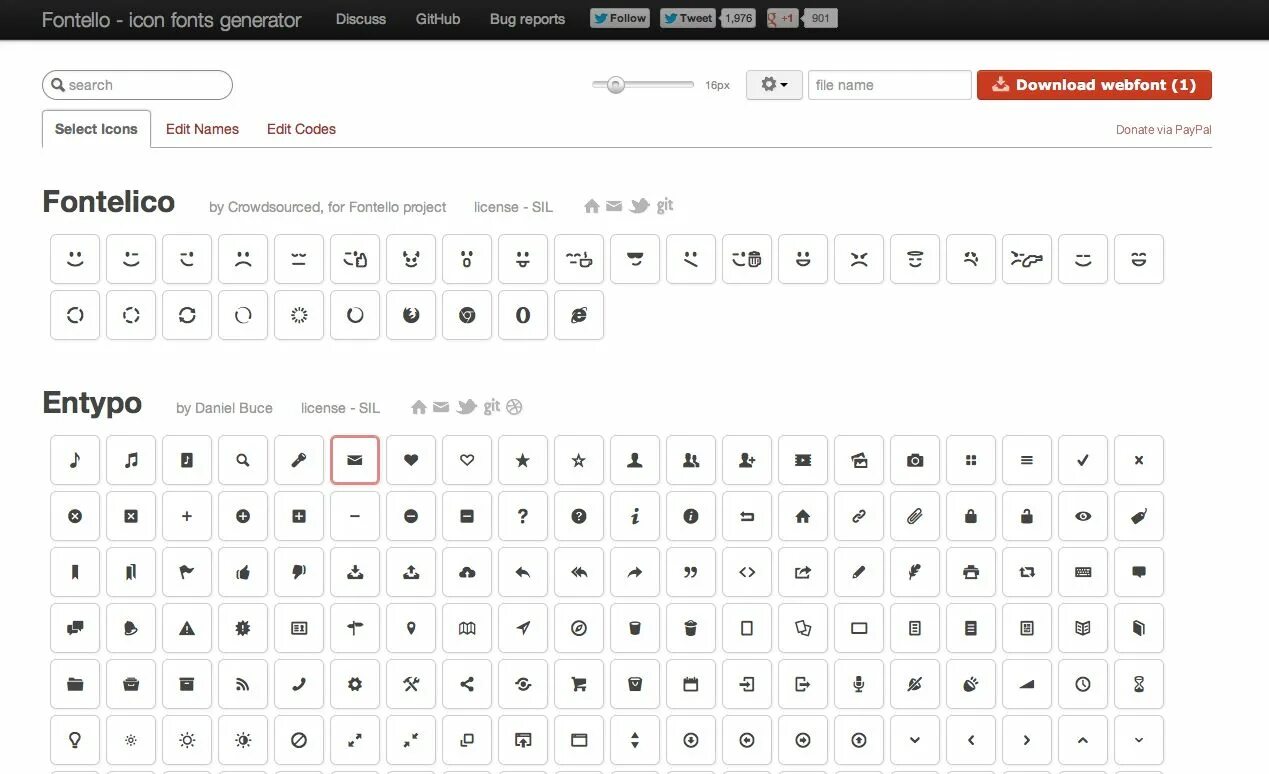Select the share nodes icon
Image resolution: width=1269 pixels, height=774 pixels.
pos(467,684)
